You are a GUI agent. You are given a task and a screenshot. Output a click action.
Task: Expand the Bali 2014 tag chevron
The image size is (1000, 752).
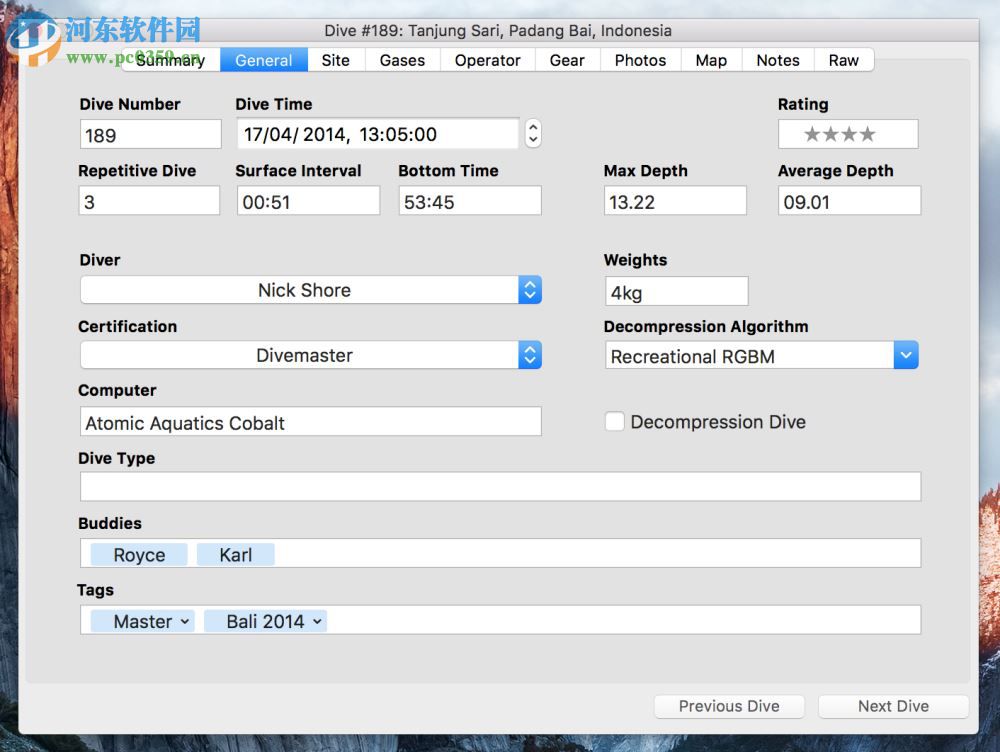tap(319, 621)
